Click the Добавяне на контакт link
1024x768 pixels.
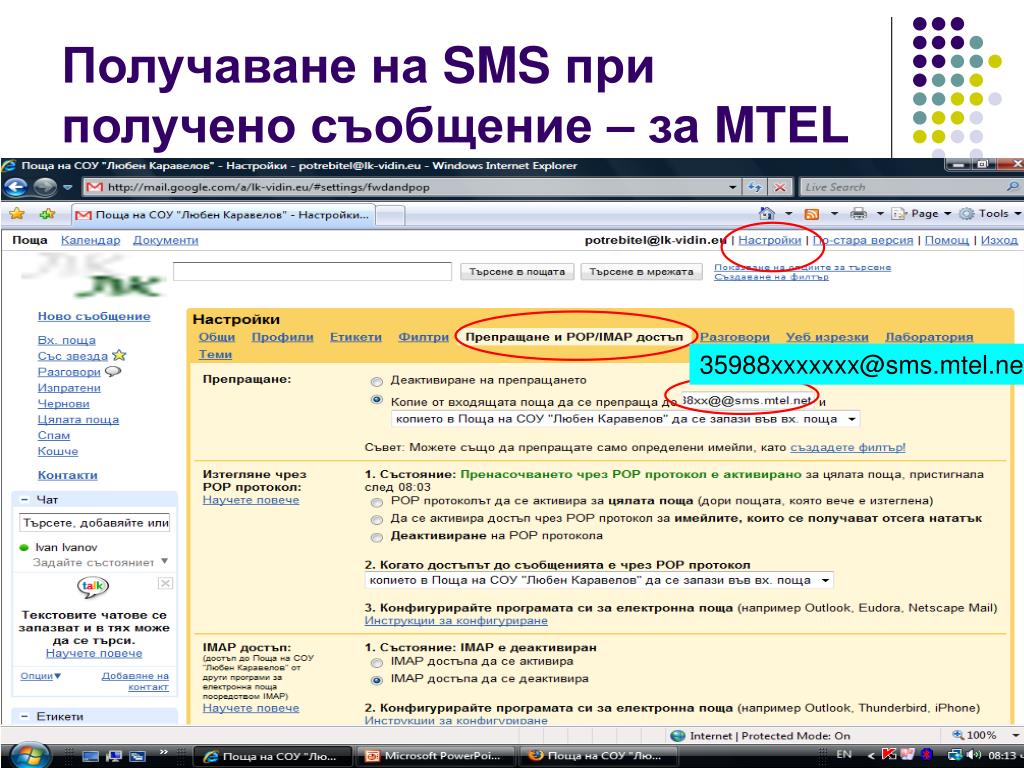pos(135,681)
